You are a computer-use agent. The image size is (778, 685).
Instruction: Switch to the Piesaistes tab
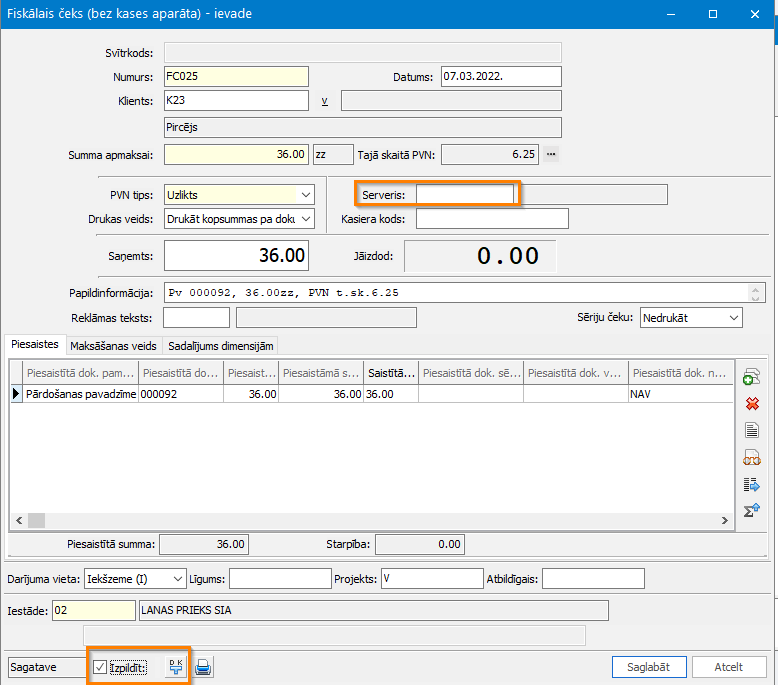[x=35, y=344]
